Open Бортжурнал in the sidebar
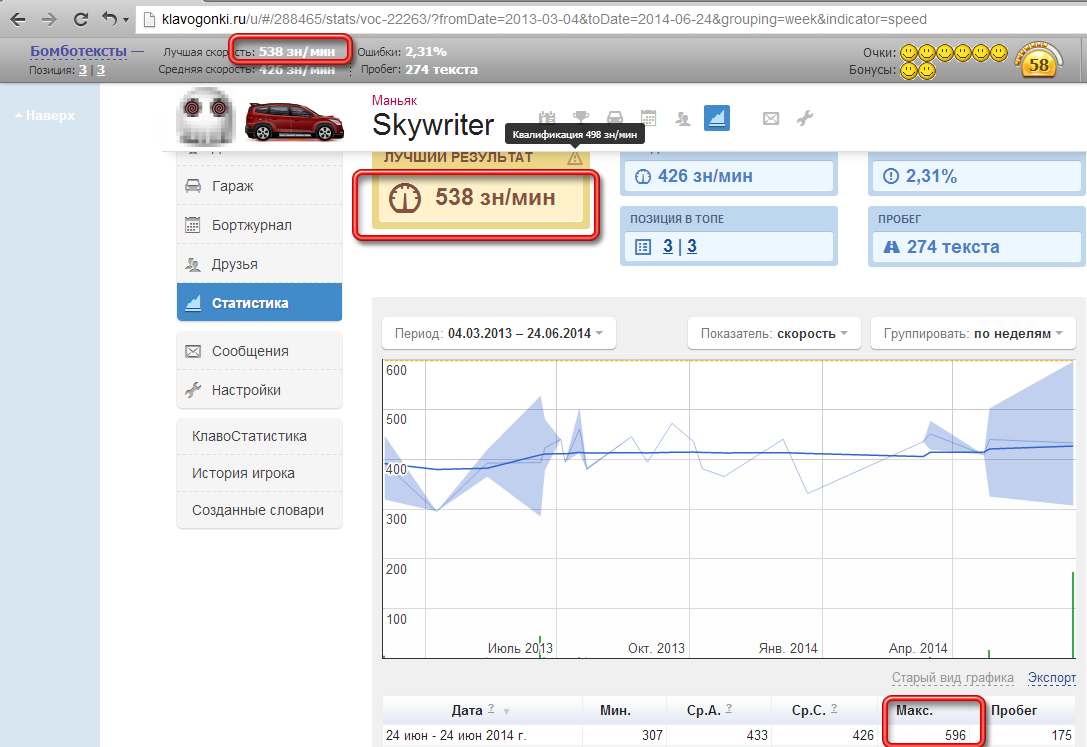1087x747 pixels. [259, 225]
